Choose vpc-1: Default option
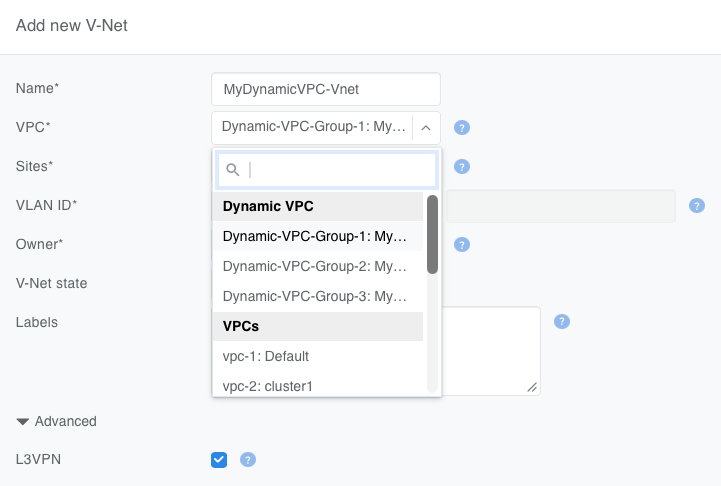 318,356
